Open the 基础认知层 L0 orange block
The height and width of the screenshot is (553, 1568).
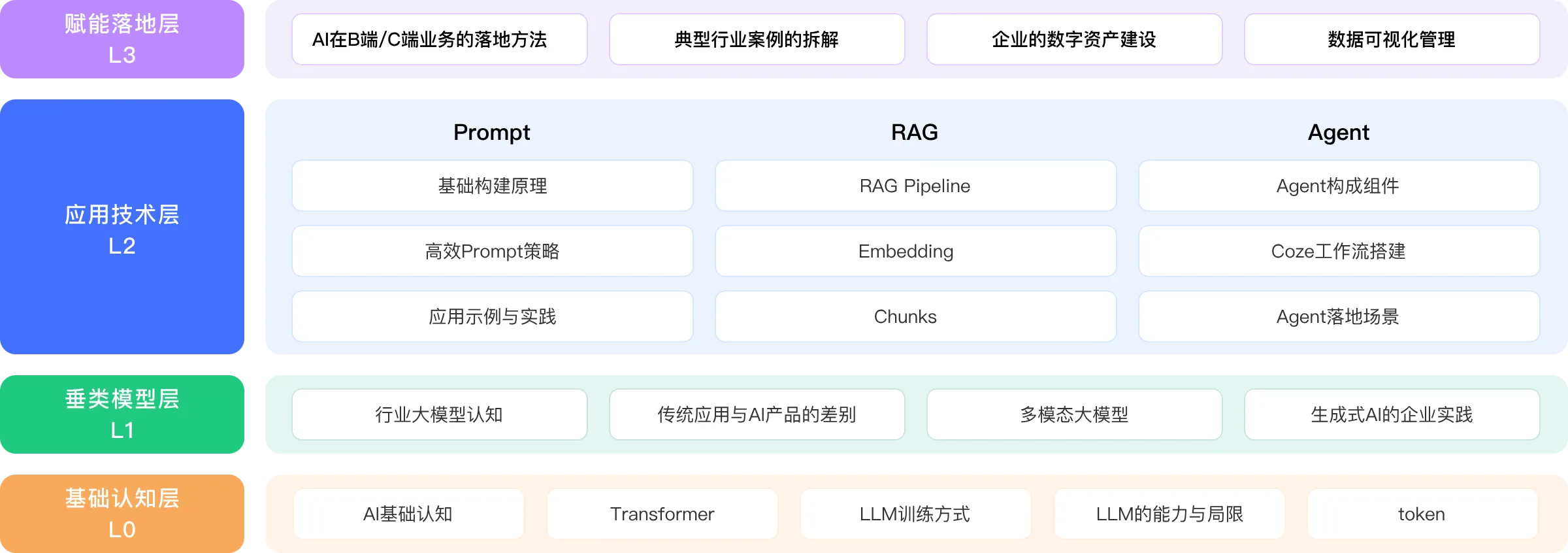(122, 513)
